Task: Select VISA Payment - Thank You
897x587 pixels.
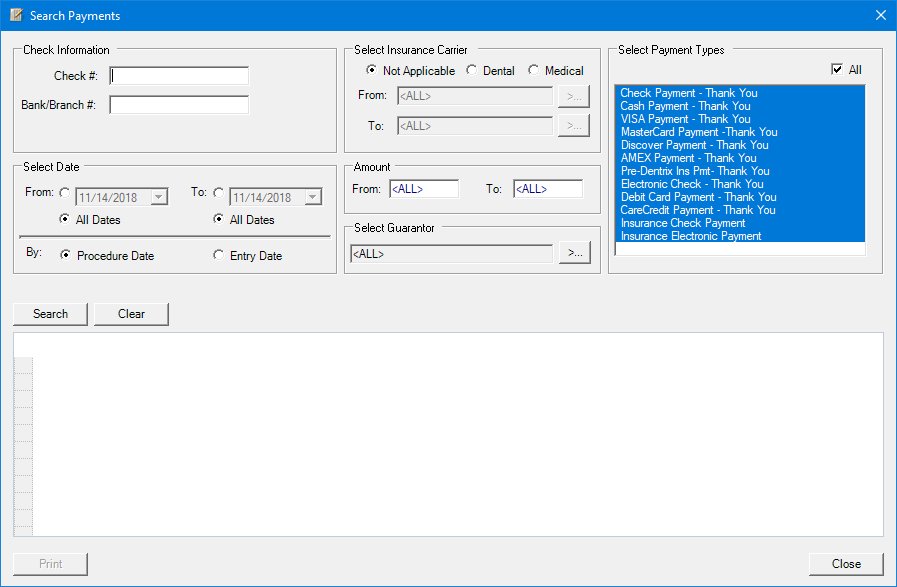Action: (x=685, y=119)
